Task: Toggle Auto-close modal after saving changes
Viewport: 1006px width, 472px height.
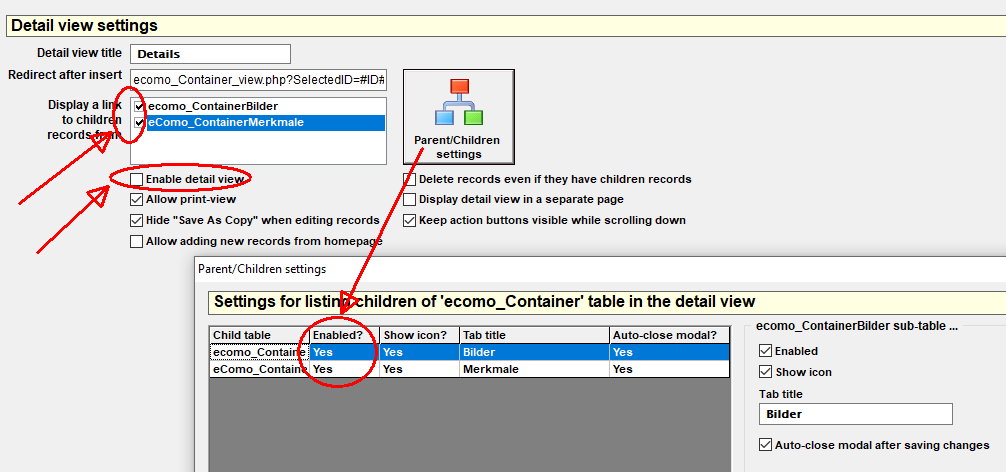Action: [765, 445]
